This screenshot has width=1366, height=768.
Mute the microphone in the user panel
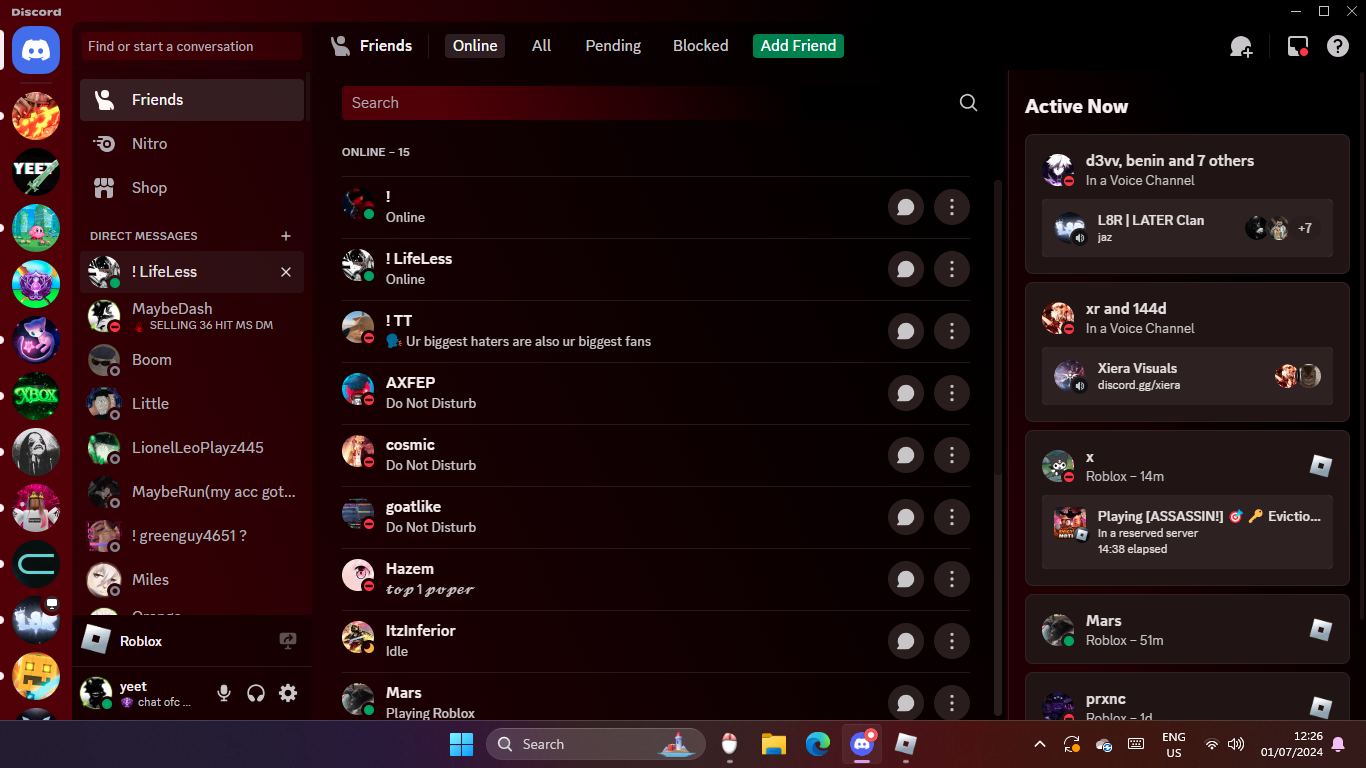(224, 693)
